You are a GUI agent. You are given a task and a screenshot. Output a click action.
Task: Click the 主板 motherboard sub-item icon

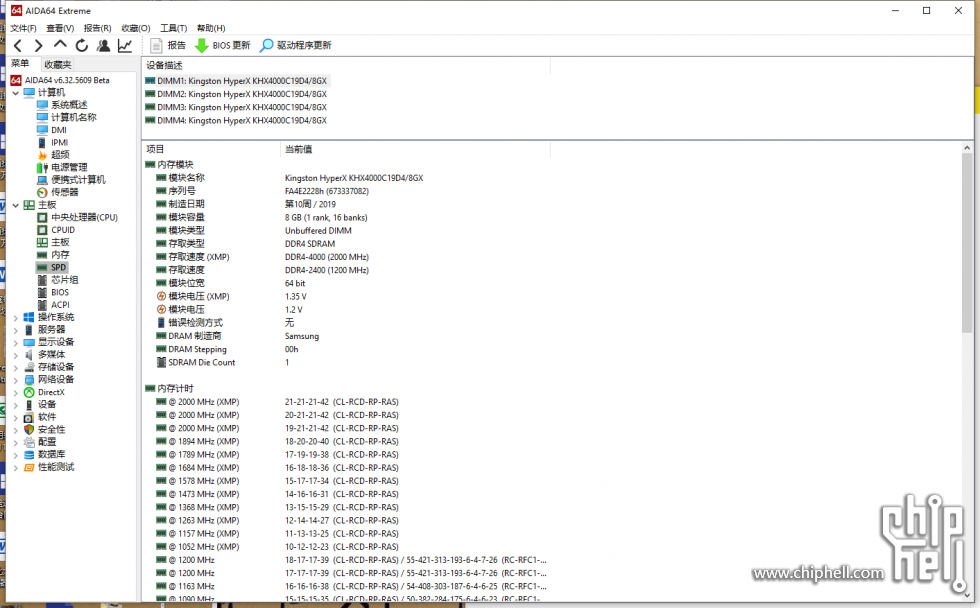click(x=42, y=242)
